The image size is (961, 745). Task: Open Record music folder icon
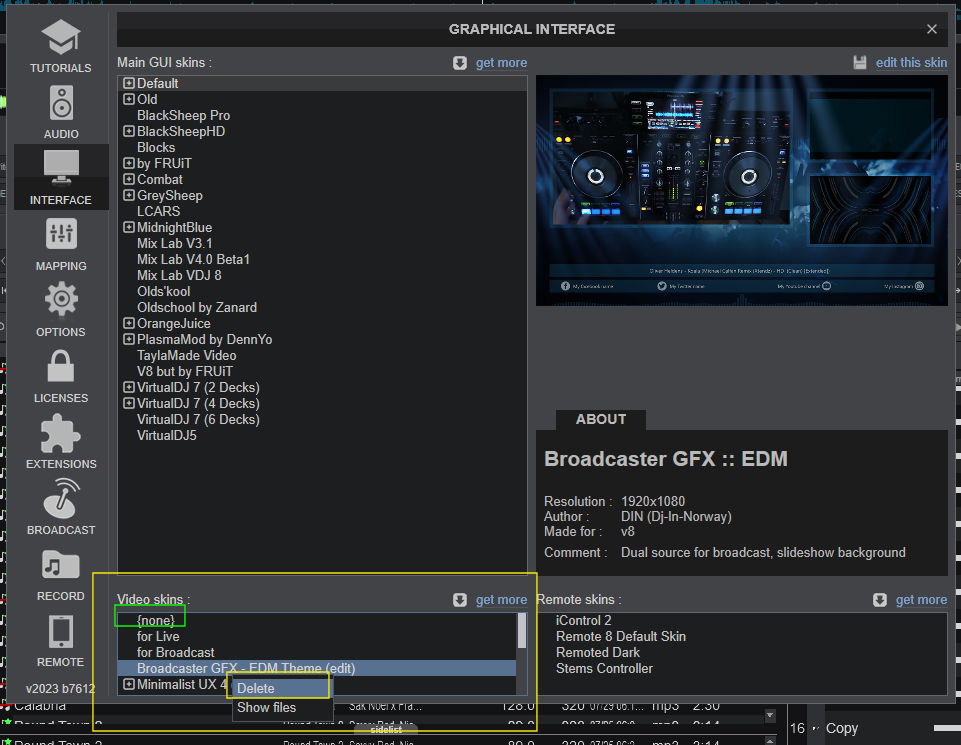tap(61, 564)
